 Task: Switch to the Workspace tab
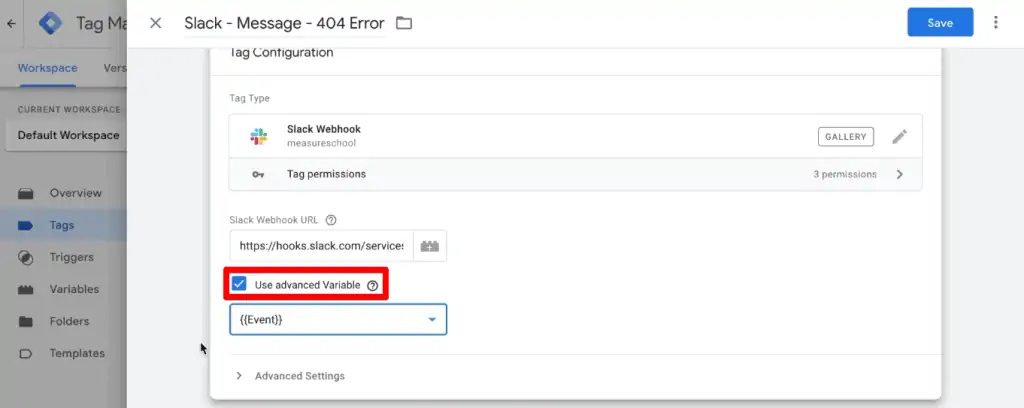pyautogui.click(x=47, y=68)
